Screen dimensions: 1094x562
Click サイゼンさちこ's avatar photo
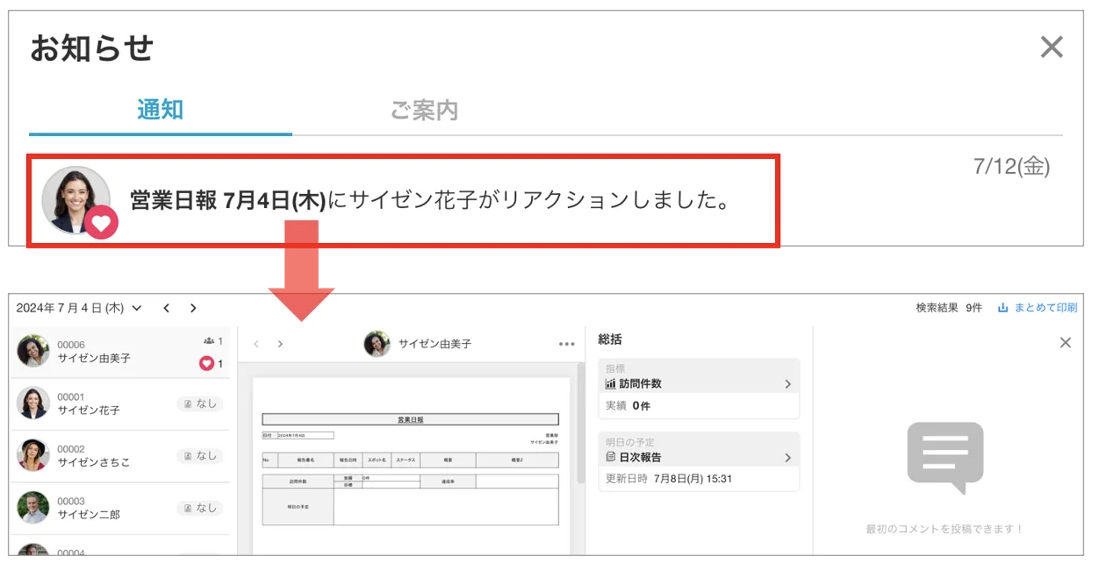coord(33,455)
